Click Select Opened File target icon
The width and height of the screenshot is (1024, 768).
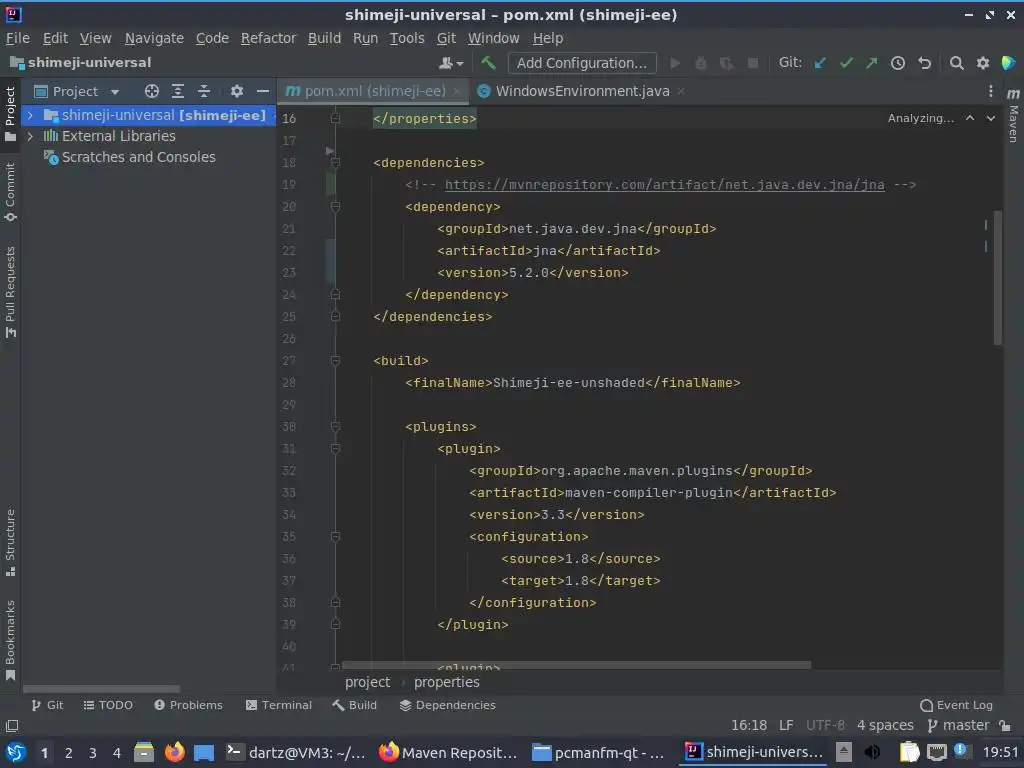coord(152,91)
